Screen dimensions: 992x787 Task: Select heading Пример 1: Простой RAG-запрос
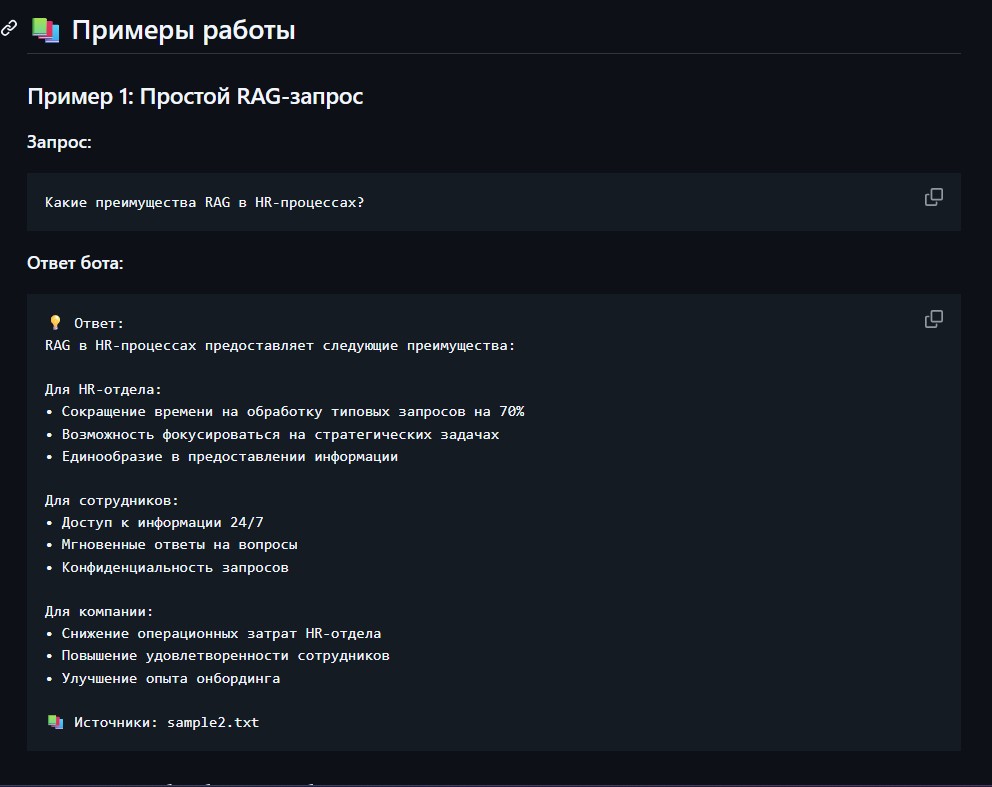point(195,96)
